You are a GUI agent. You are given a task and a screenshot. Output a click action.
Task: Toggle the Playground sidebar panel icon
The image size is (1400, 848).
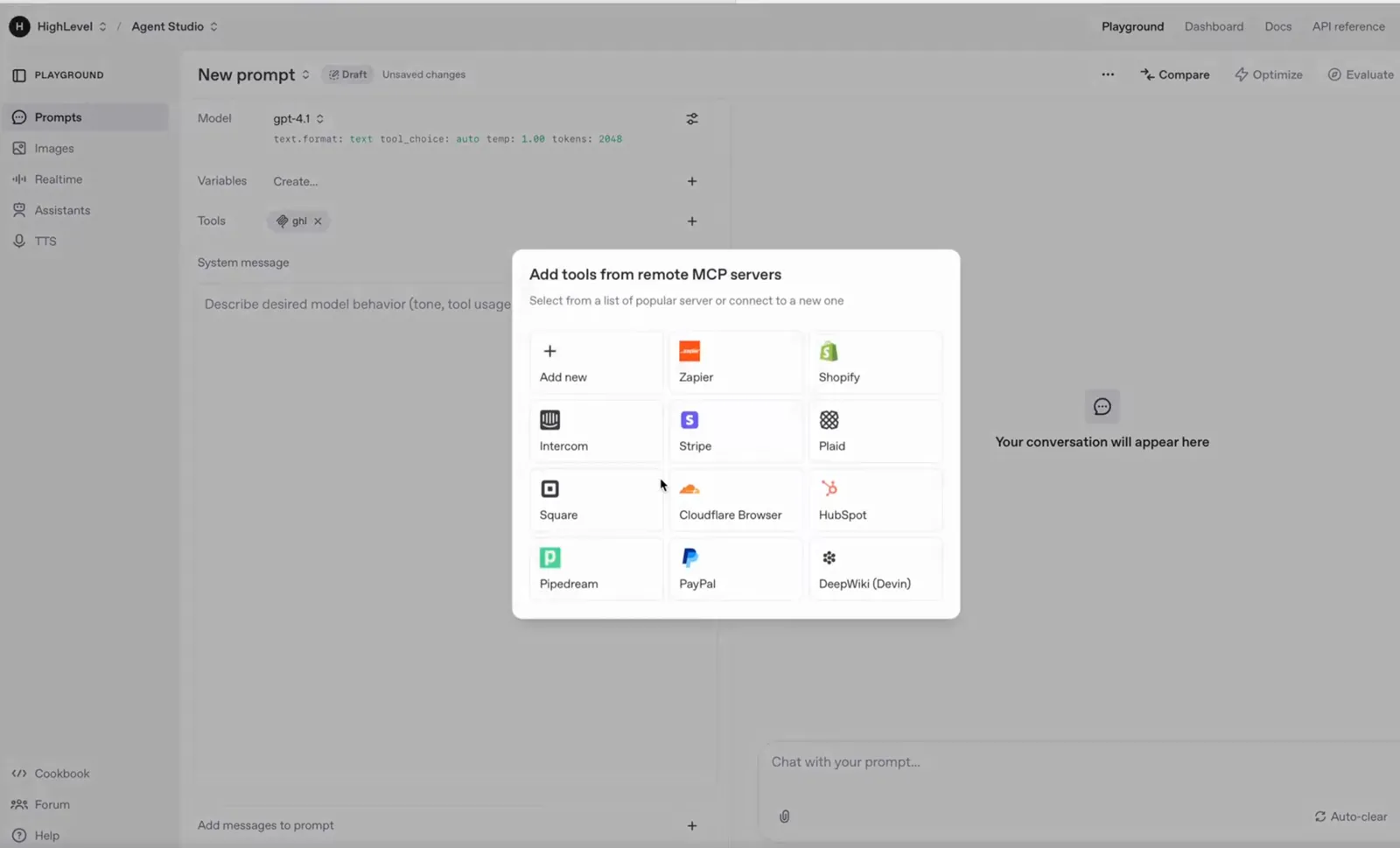click(x=19, y=75)
